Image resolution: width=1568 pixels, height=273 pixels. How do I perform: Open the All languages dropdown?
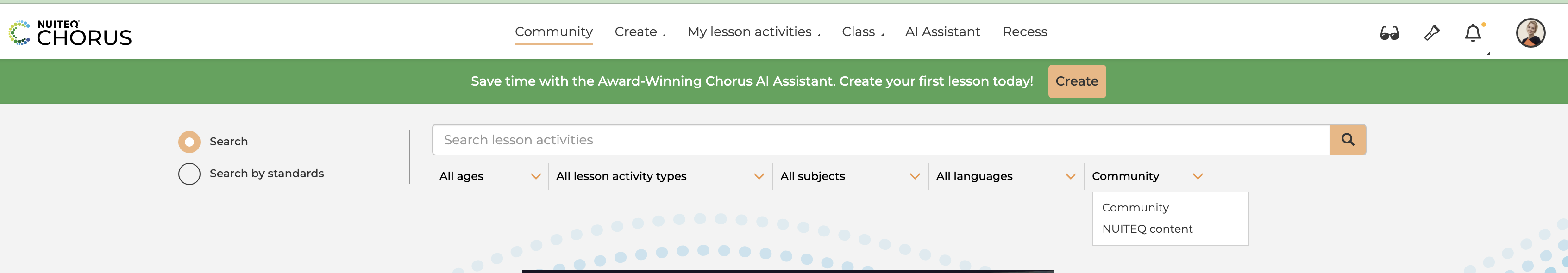1005,176
